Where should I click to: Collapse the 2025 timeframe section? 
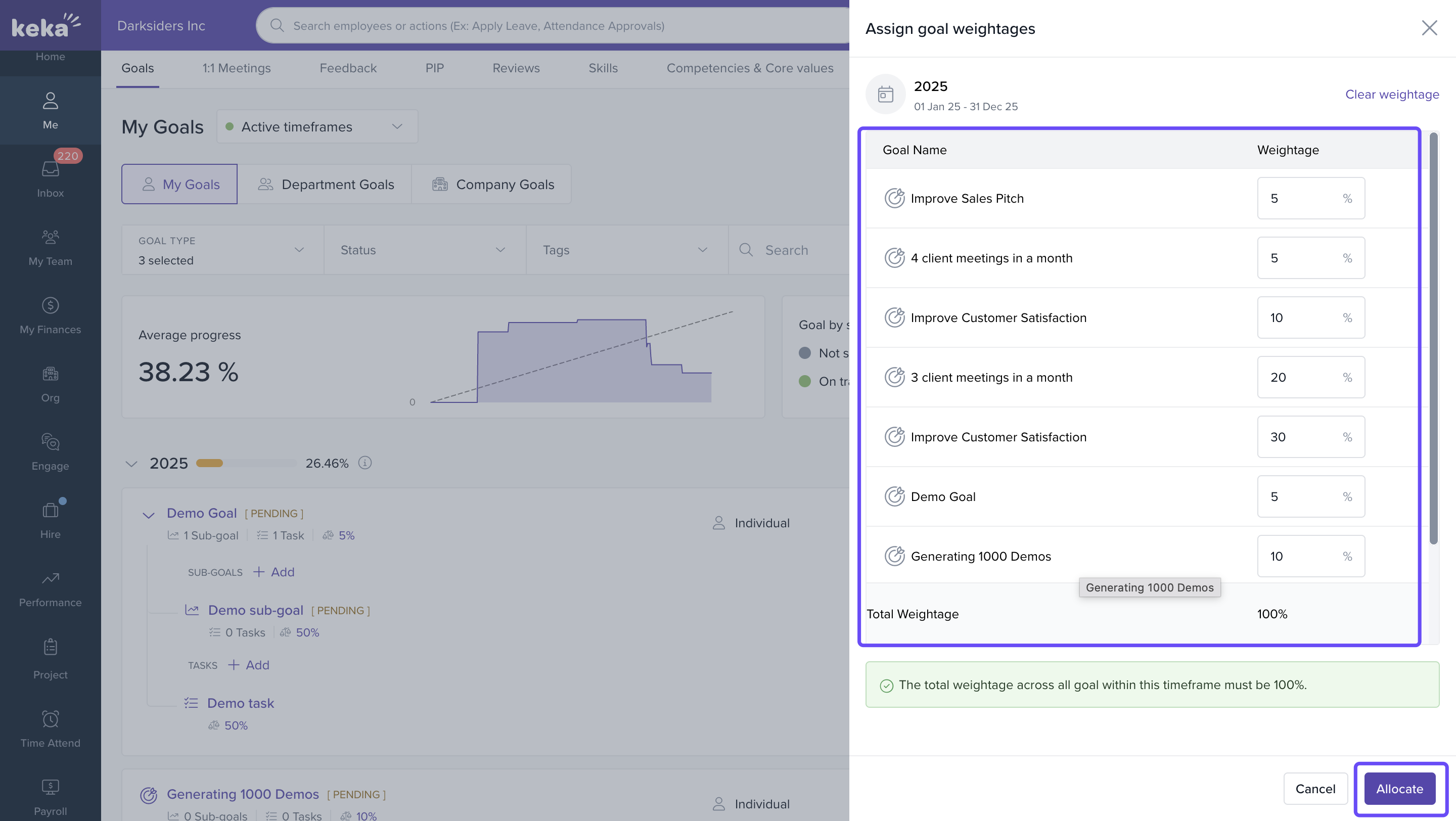[x=131, y=464]
